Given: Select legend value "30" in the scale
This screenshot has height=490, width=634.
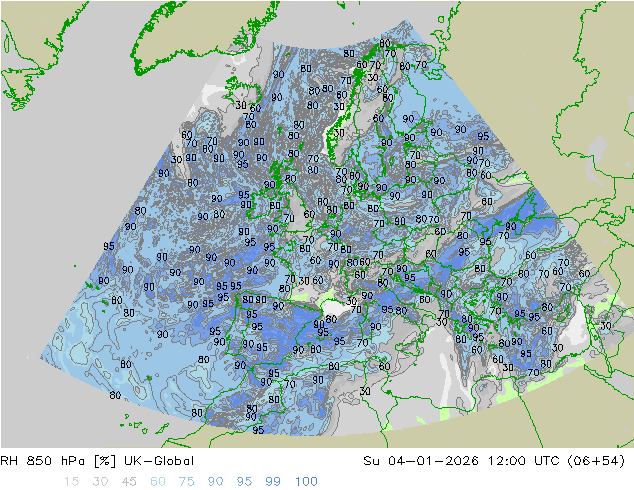Looking at the screenshot, I should 100,482.
